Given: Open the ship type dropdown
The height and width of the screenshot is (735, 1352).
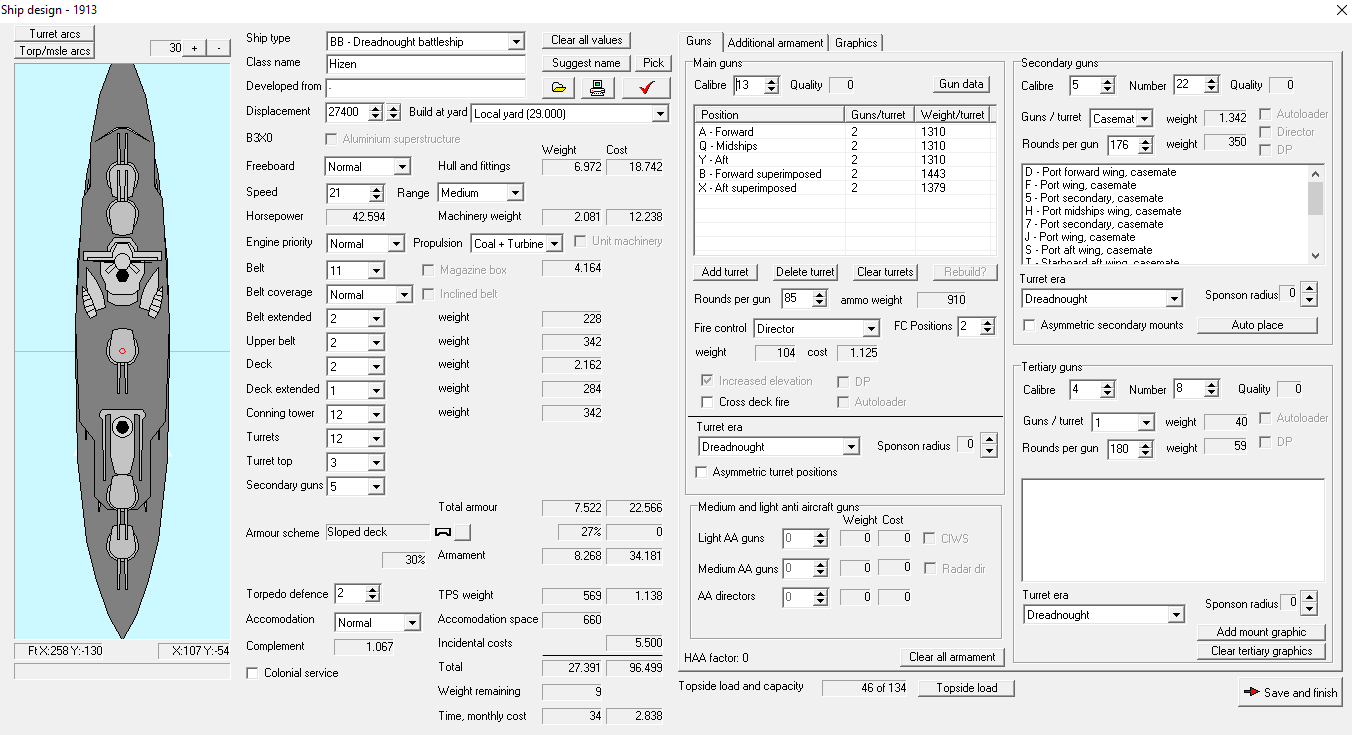Looking at the screenshot, I should [x=516, y=42].
